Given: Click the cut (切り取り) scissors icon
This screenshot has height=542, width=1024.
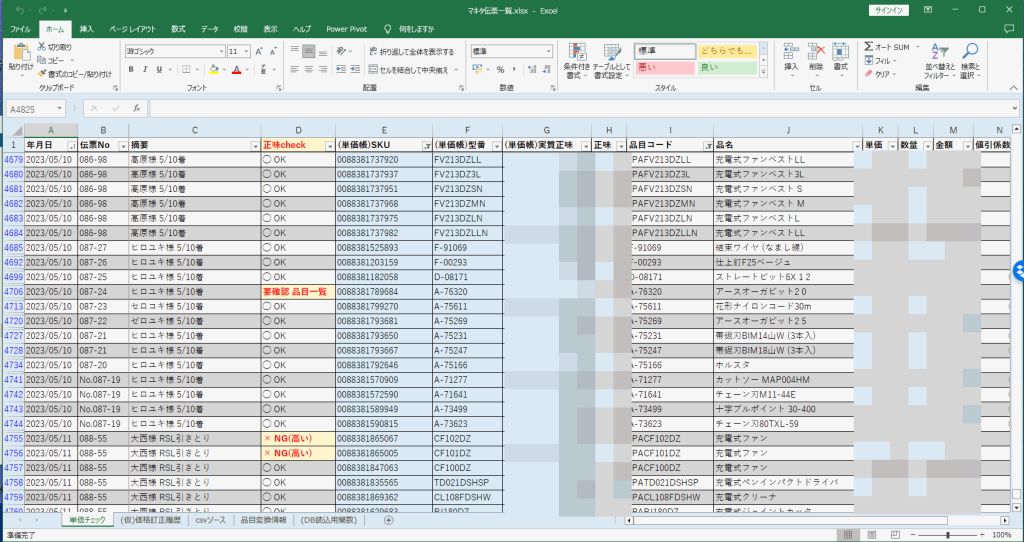Looking at the screenshot, I should [x=41, y=47].
